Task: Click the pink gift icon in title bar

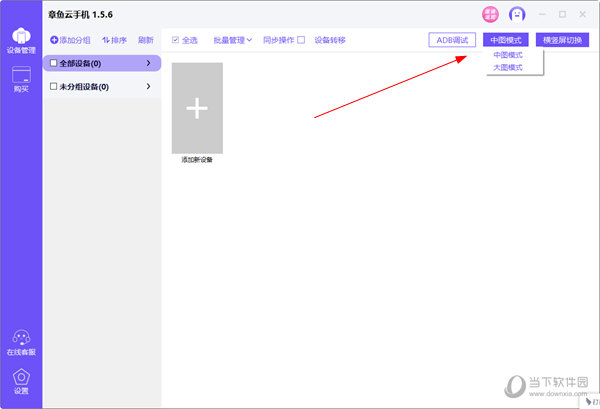Action: tap(490, 15)
